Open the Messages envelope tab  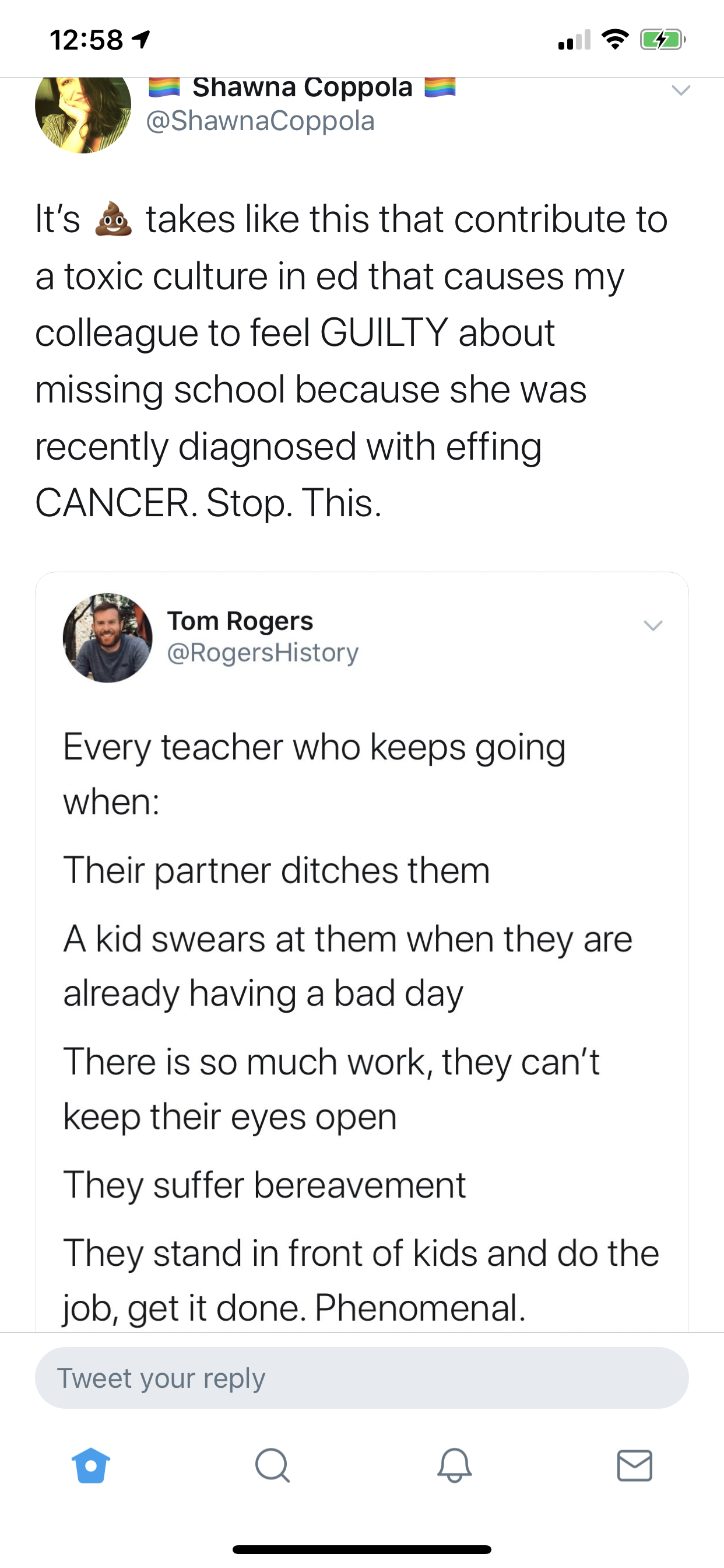(635, 1465)
